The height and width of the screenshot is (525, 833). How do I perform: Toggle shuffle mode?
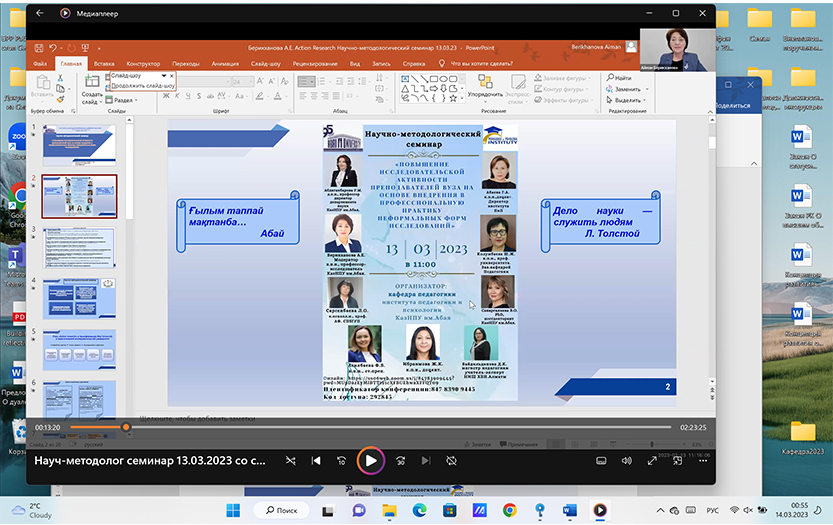click(x=290, y=461)
